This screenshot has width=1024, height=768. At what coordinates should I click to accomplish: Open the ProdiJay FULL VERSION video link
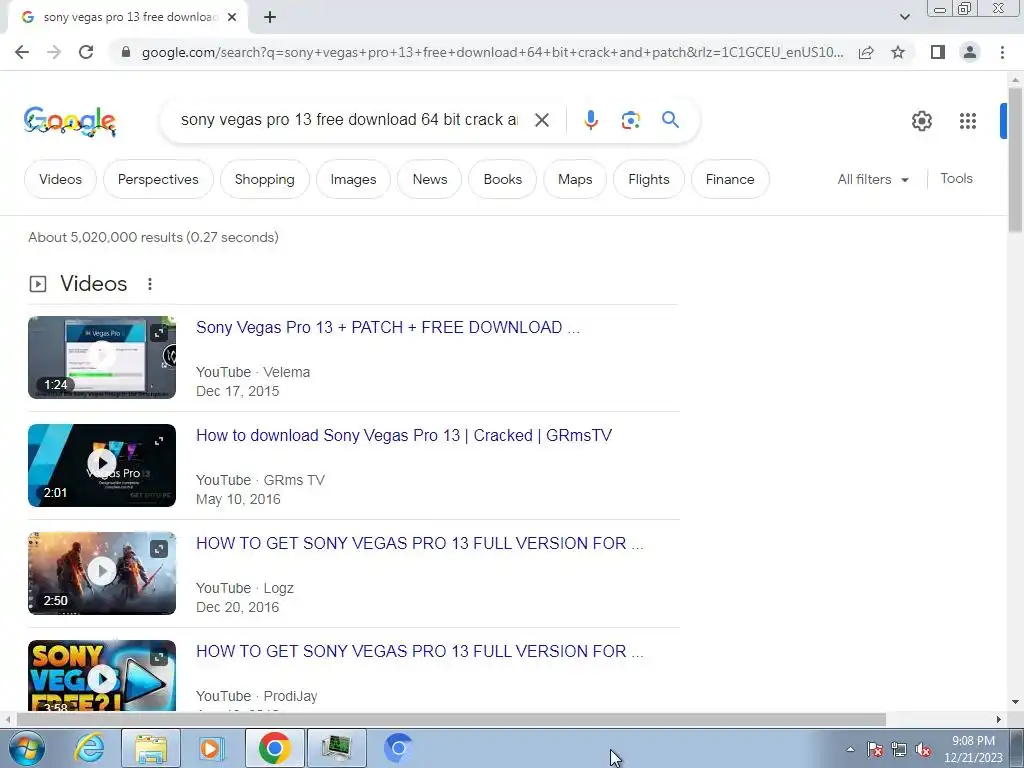(x=420, y=651)
